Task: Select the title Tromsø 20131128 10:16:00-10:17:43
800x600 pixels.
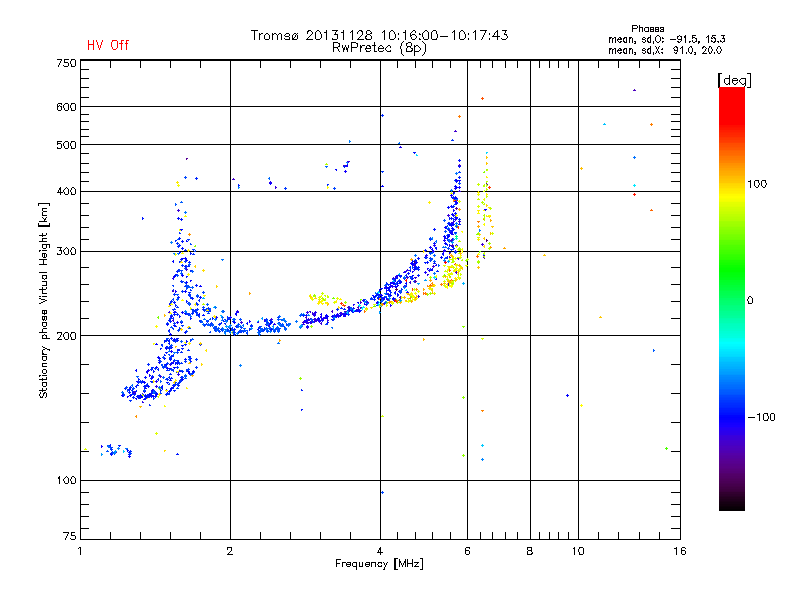Action: point(379,35)
